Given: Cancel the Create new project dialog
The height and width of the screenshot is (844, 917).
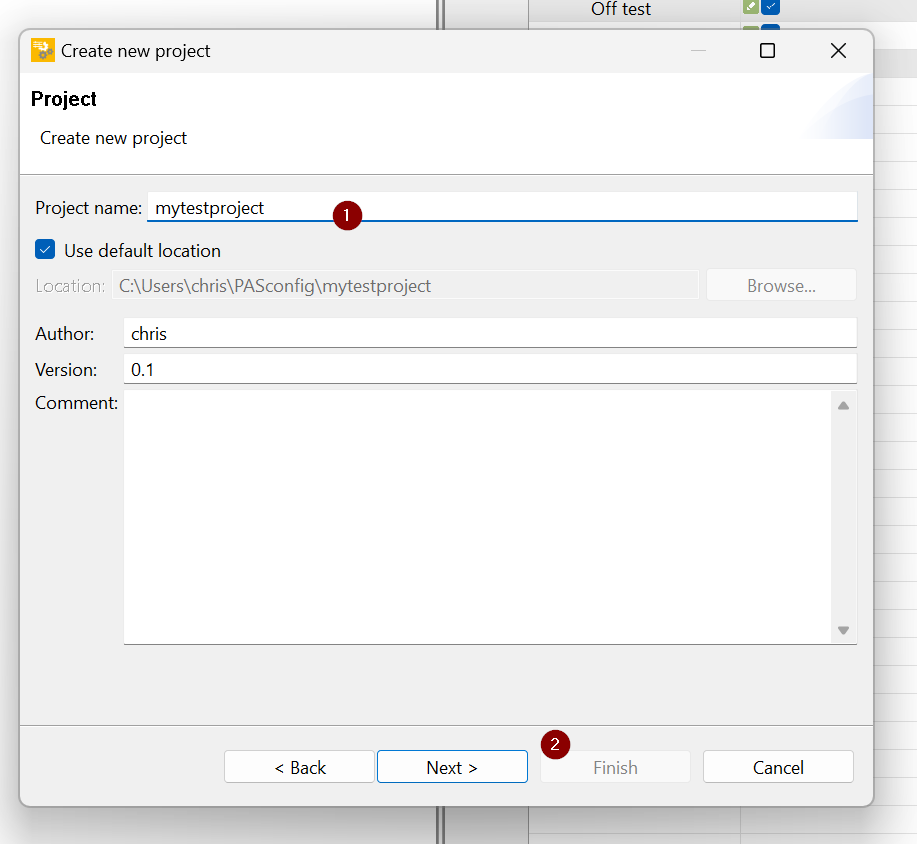Looking at the screenshot, I should coord(778,767).
